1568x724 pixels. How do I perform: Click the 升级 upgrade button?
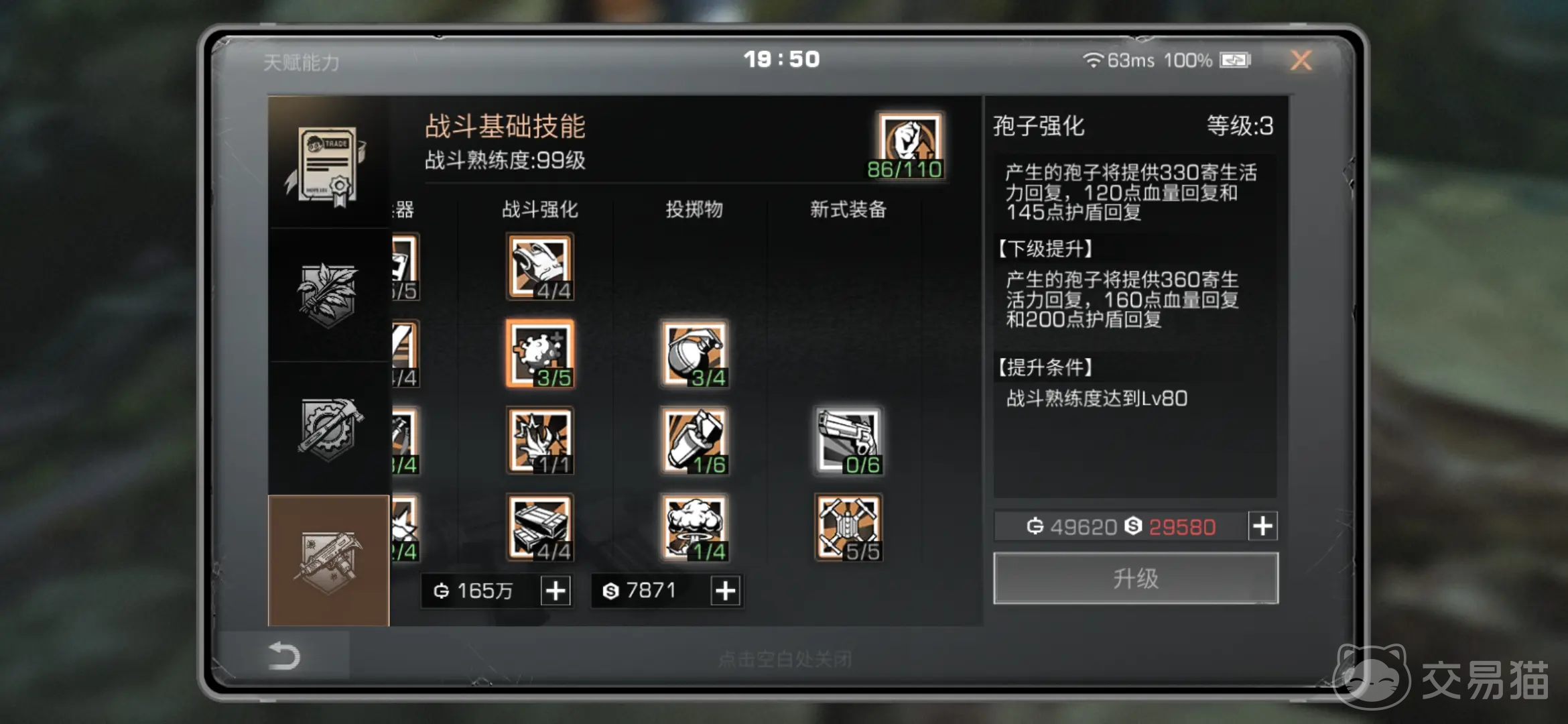(1136, 579)
